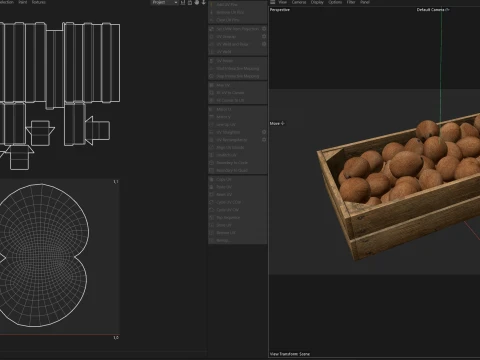This screenshot has height=360, width=480.
Task: Click Boundary to Circle
Action: tap(237, 163)
